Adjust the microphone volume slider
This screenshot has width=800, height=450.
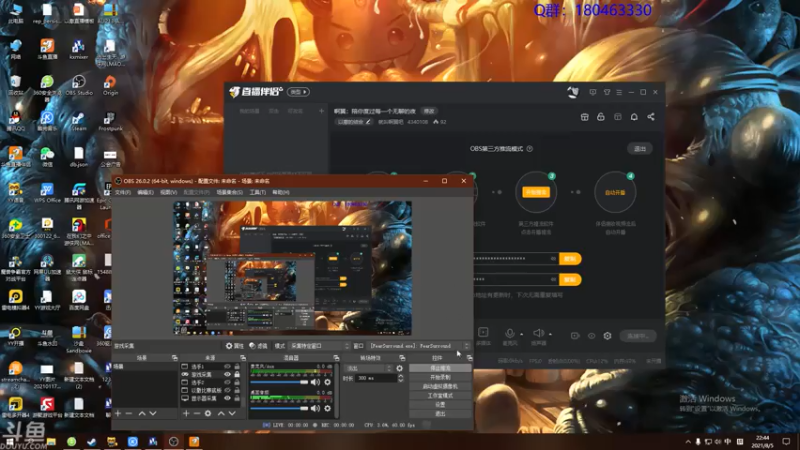pos(280,382)
